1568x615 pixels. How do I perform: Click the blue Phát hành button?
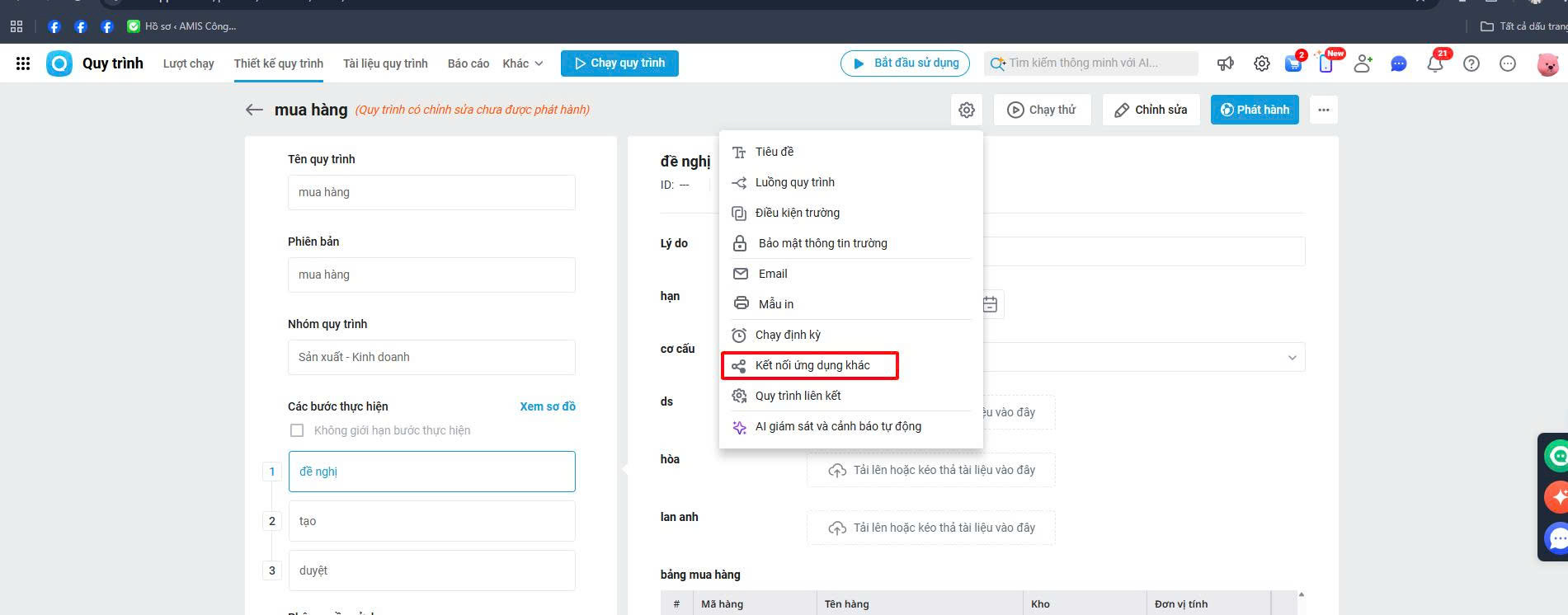coord(1255,110)
